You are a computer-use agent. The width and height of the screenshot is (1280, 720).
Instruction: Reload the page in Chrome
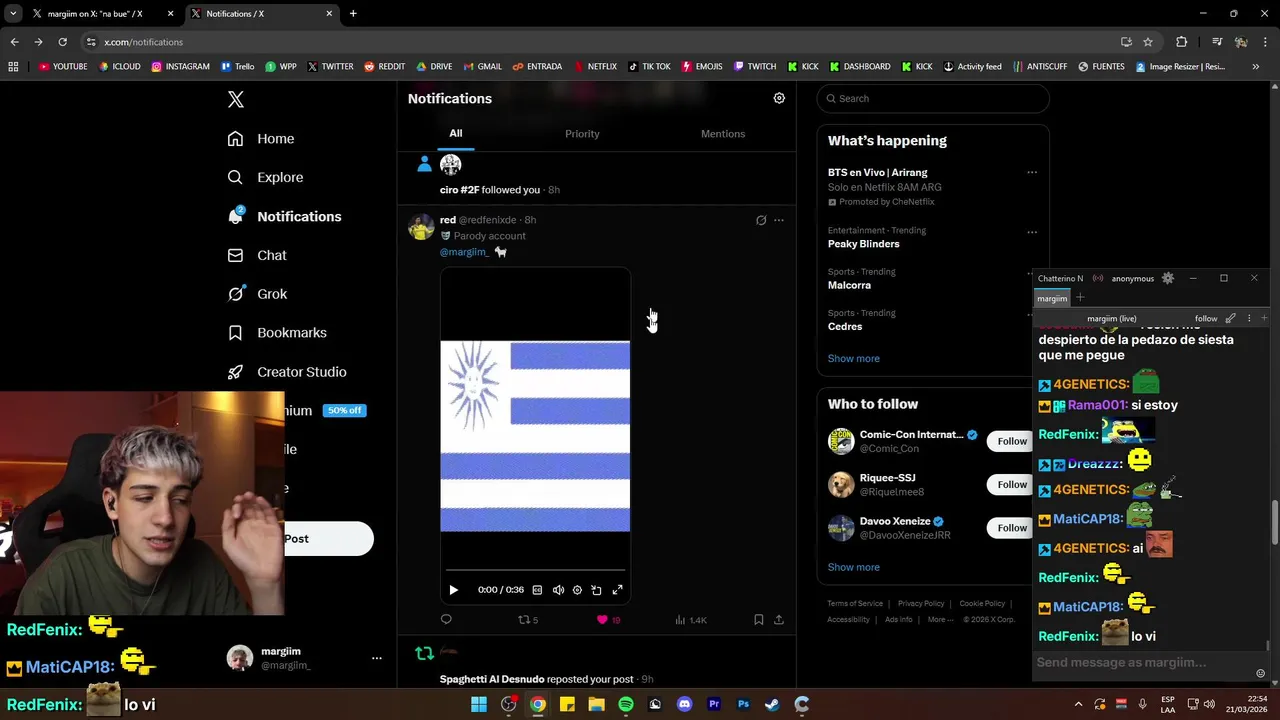[x=62, y=42]
